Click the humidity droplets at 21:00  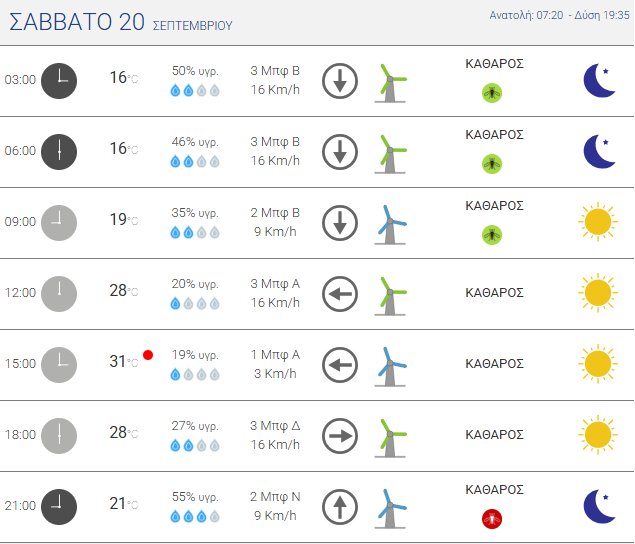(x=195, y=517)
